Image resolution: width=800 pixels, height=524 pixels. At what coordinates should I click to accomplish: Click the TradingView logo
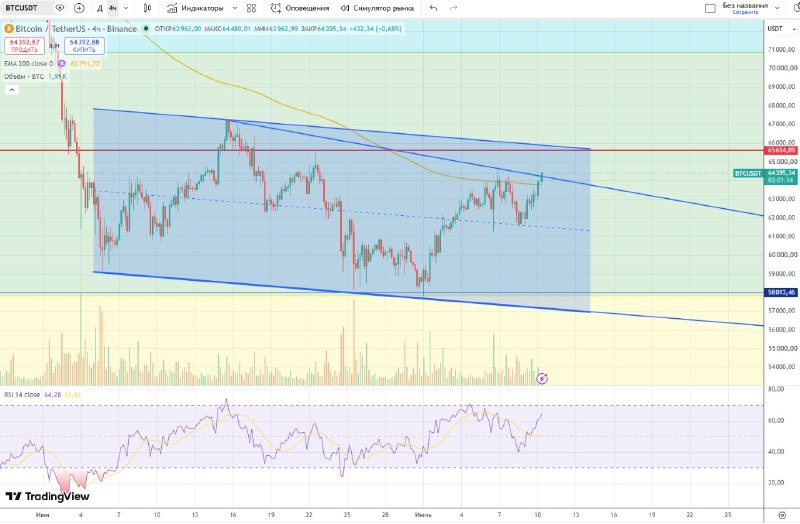(47, 496)
